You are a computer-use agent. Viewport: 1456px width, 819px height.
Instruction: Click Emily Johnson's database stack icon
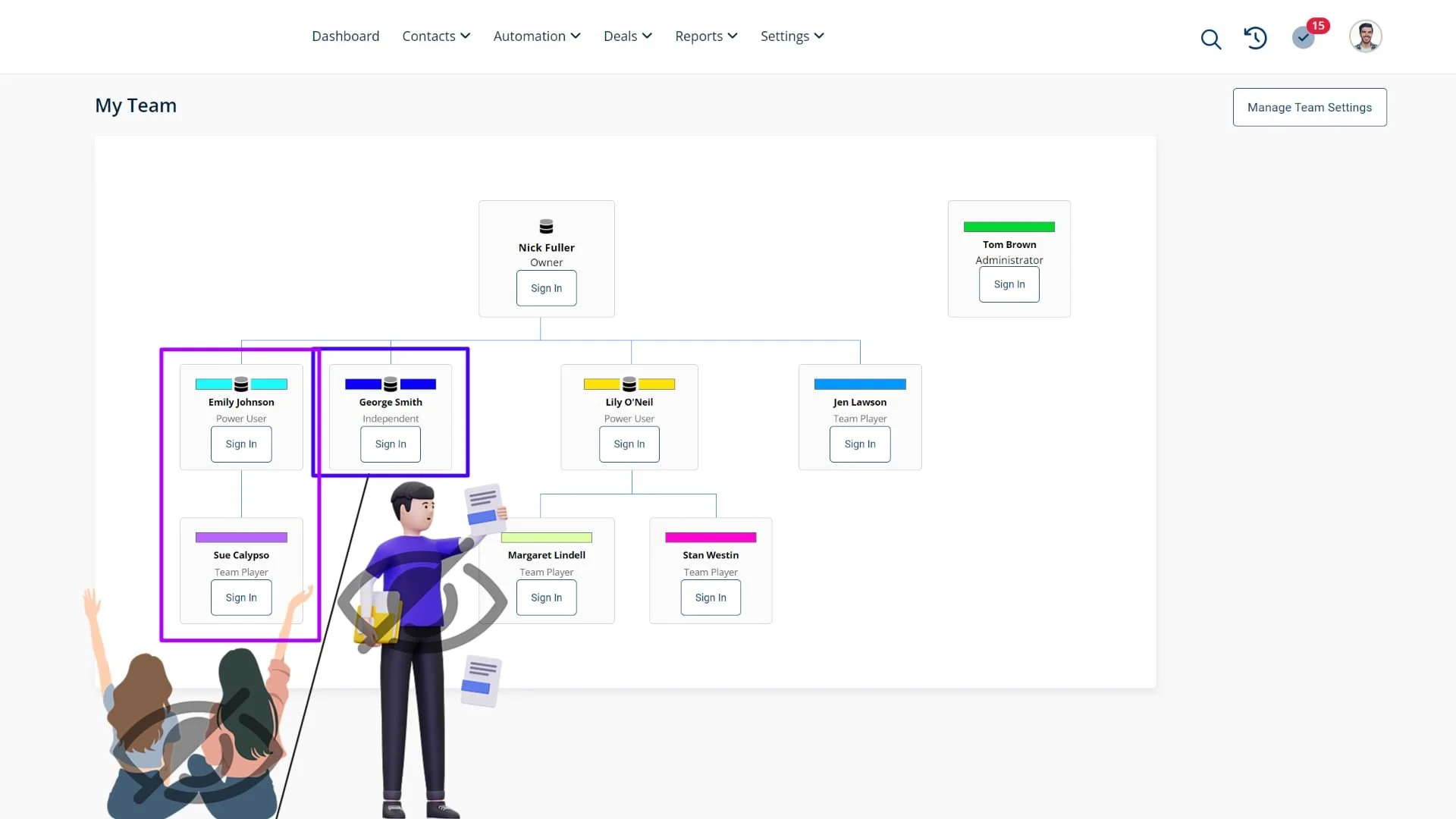(x=241, y=384)
